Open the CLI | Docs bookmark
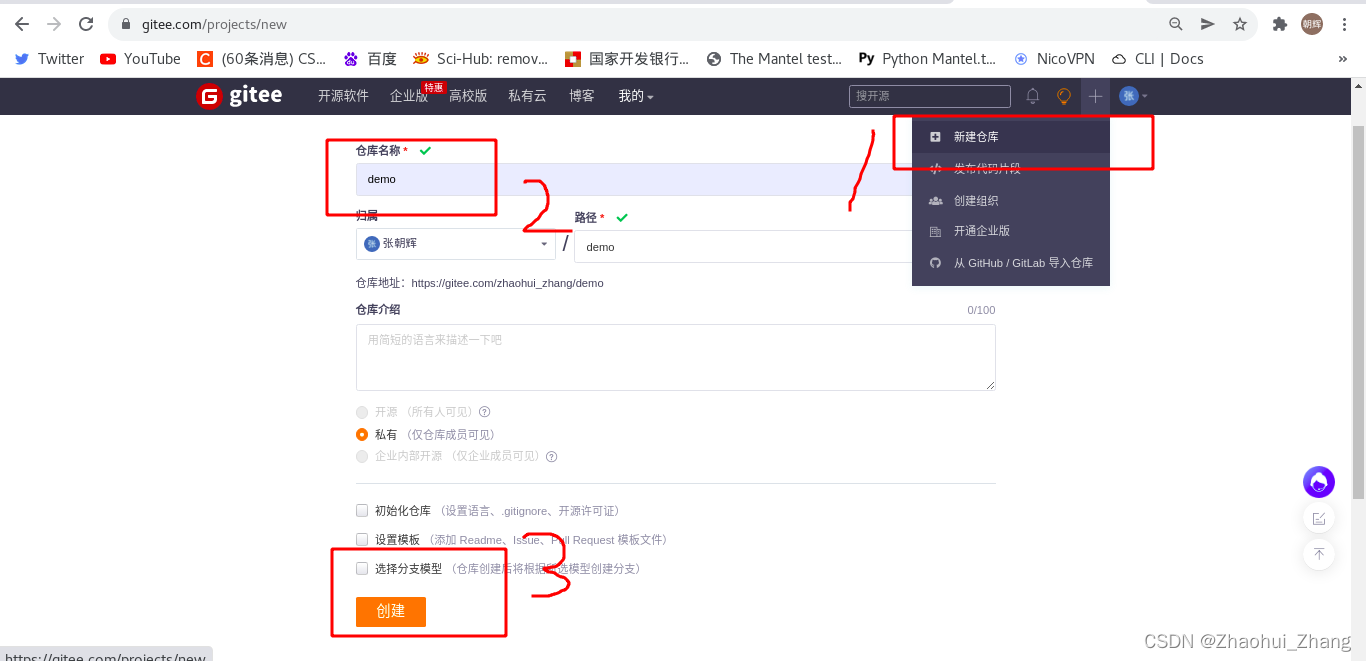The height and width of the screenshot is (661, 1366). tap(1157, 59)
